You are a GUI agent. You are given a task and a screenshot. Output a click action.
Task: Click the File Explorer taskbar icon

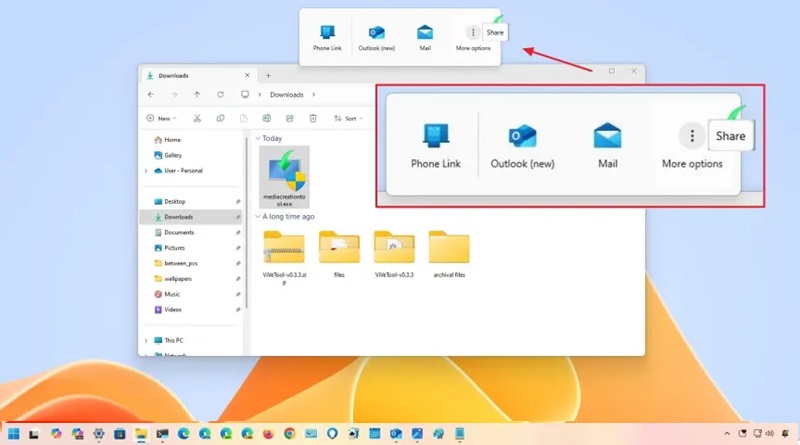(x=141, y=434)
